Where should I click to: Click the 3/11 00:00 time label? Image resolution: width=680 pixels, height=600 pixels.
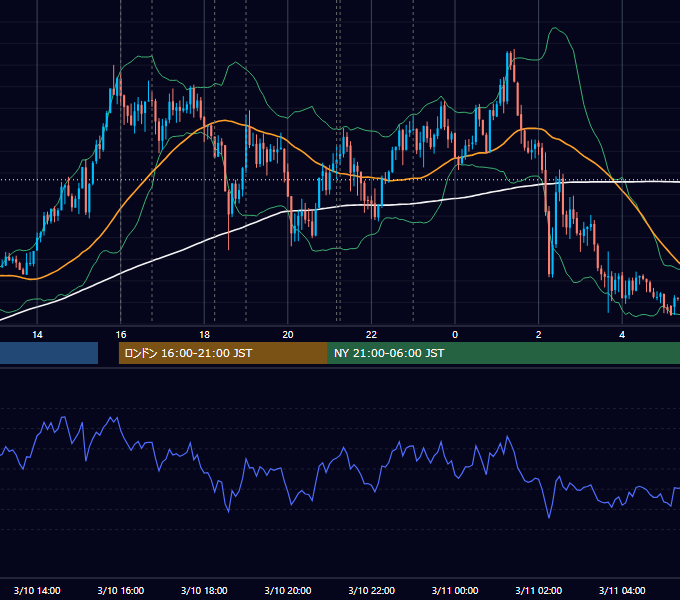click(455, 590)
